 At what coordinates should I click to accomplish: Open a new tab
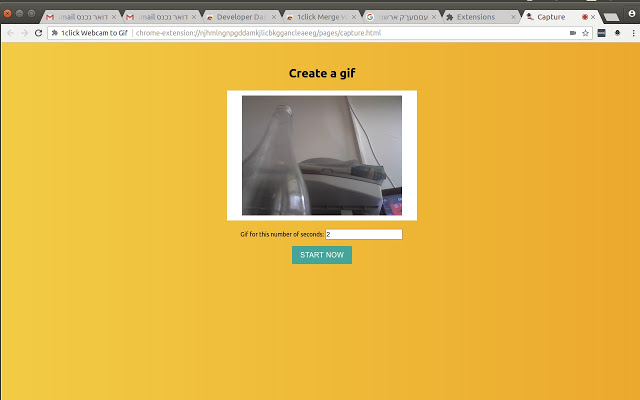click(x=611, y=16)
